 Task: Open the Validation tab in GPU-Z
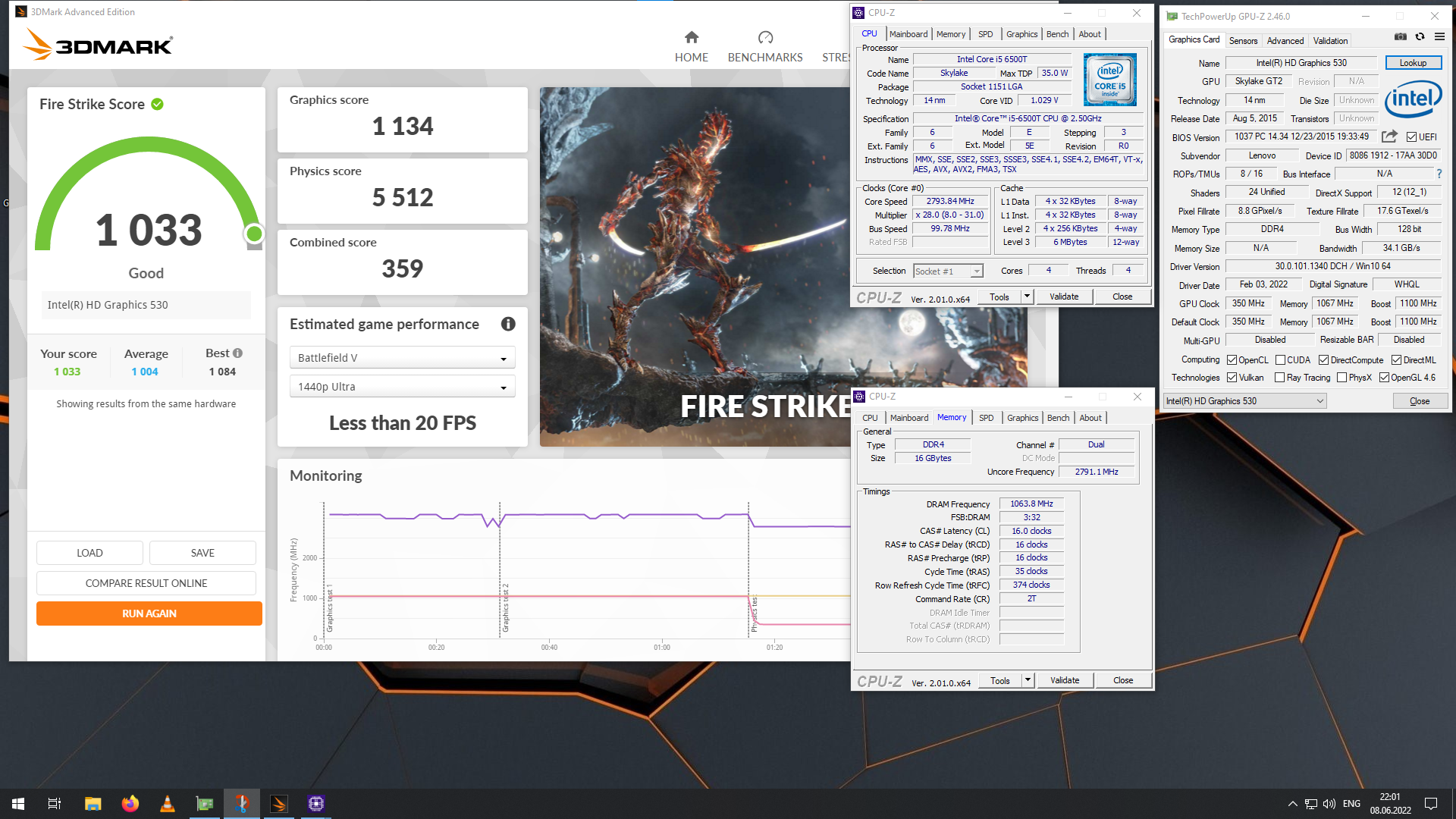1331,41
